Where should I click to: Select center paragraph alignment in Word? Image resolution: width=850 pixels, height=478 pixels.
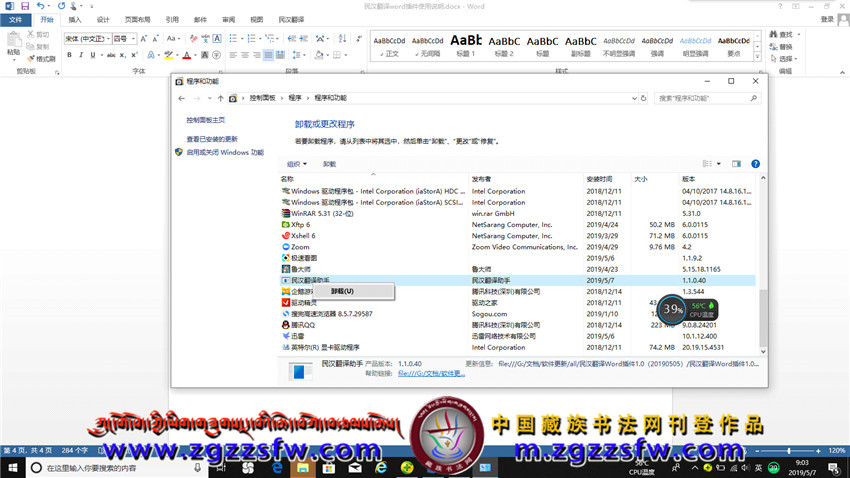[245, 55]
